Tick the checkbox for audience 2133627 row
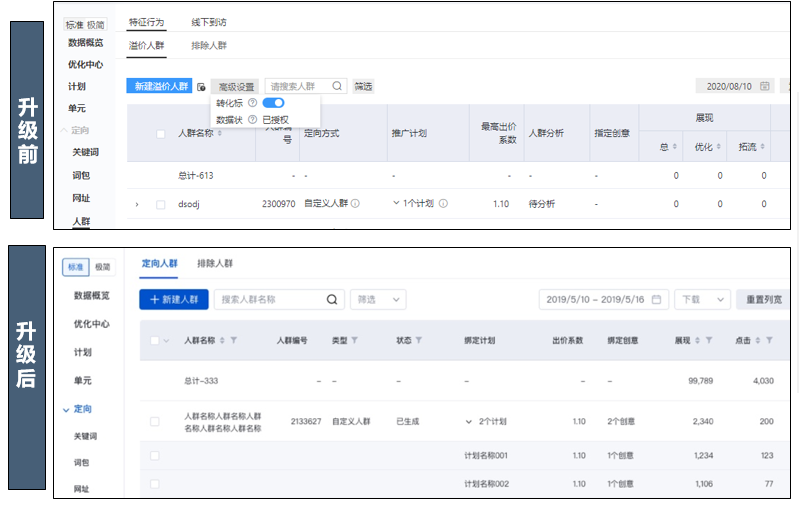The height and width of the screenshot is (506, 799). point(155,422)
